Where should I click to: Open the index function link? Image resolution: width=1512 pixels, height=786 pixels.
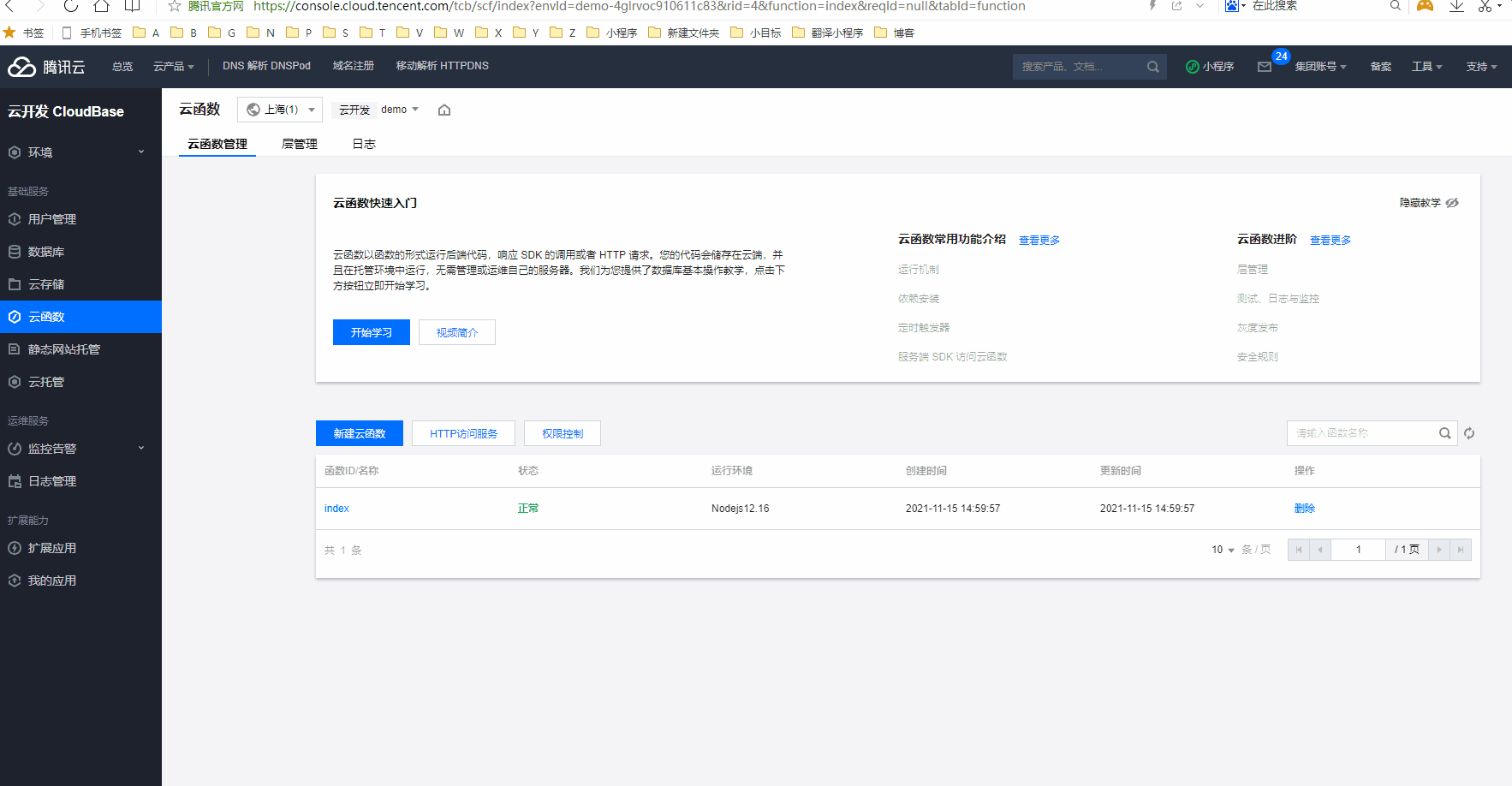pos(336,509)
